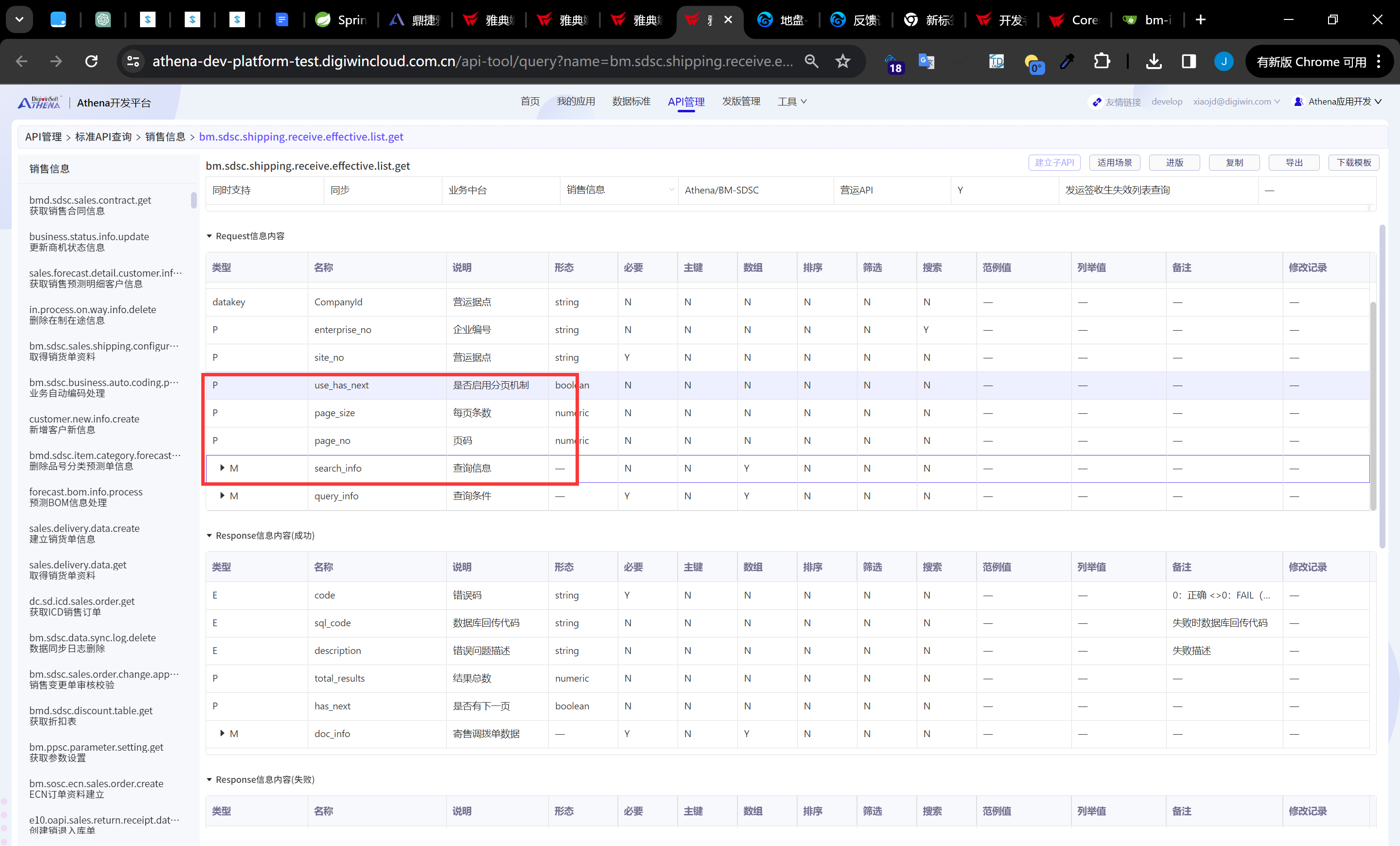Click the Athena logo
1400x846 pixels.
click(x=39, y=102)
